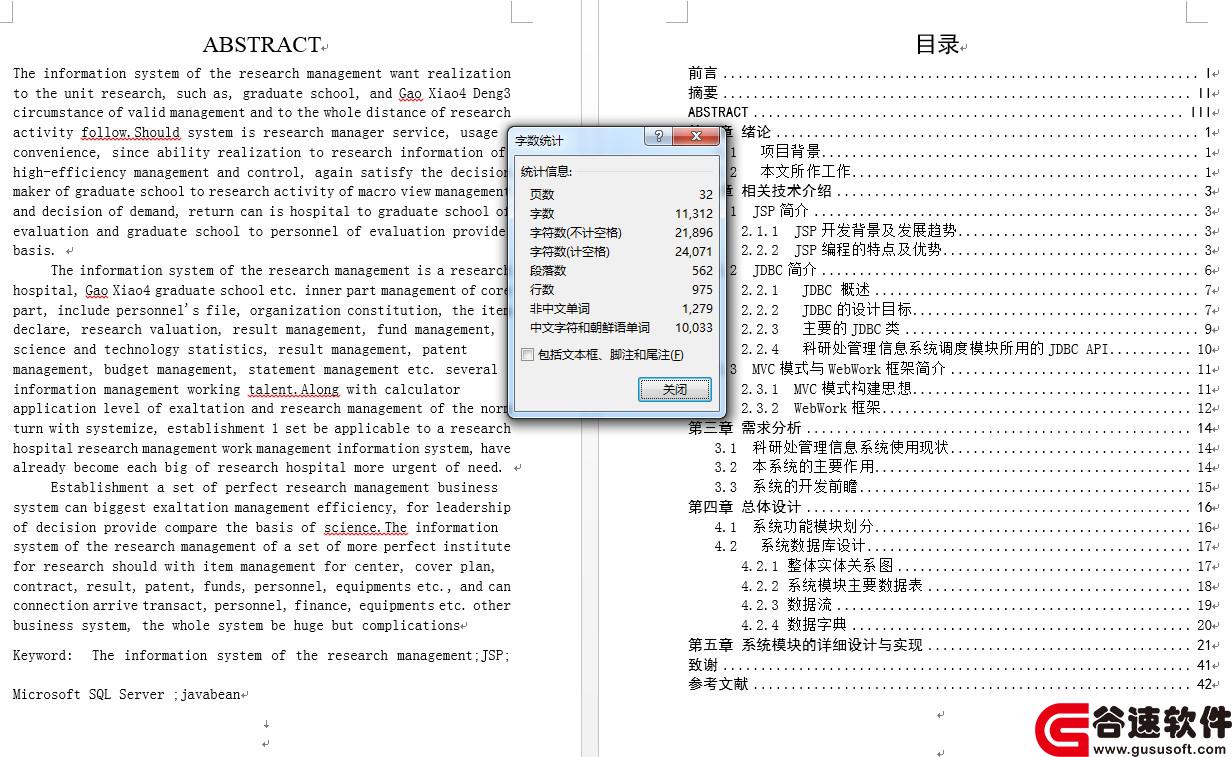Go to 3.1 科研处管理信息系统使用现状 entry

pyautogui.click(x=963, y=448)
